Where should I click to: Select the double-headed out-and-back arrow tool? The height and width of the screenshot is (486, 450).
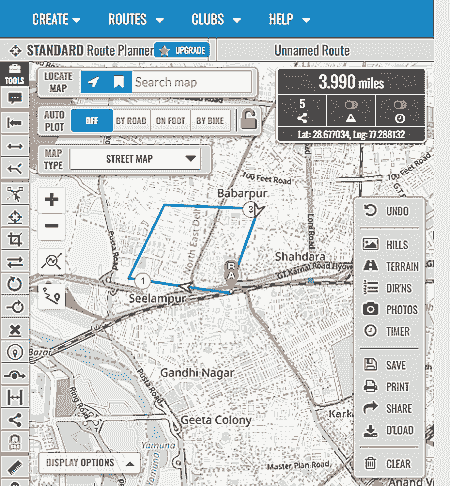click(15, 146)
